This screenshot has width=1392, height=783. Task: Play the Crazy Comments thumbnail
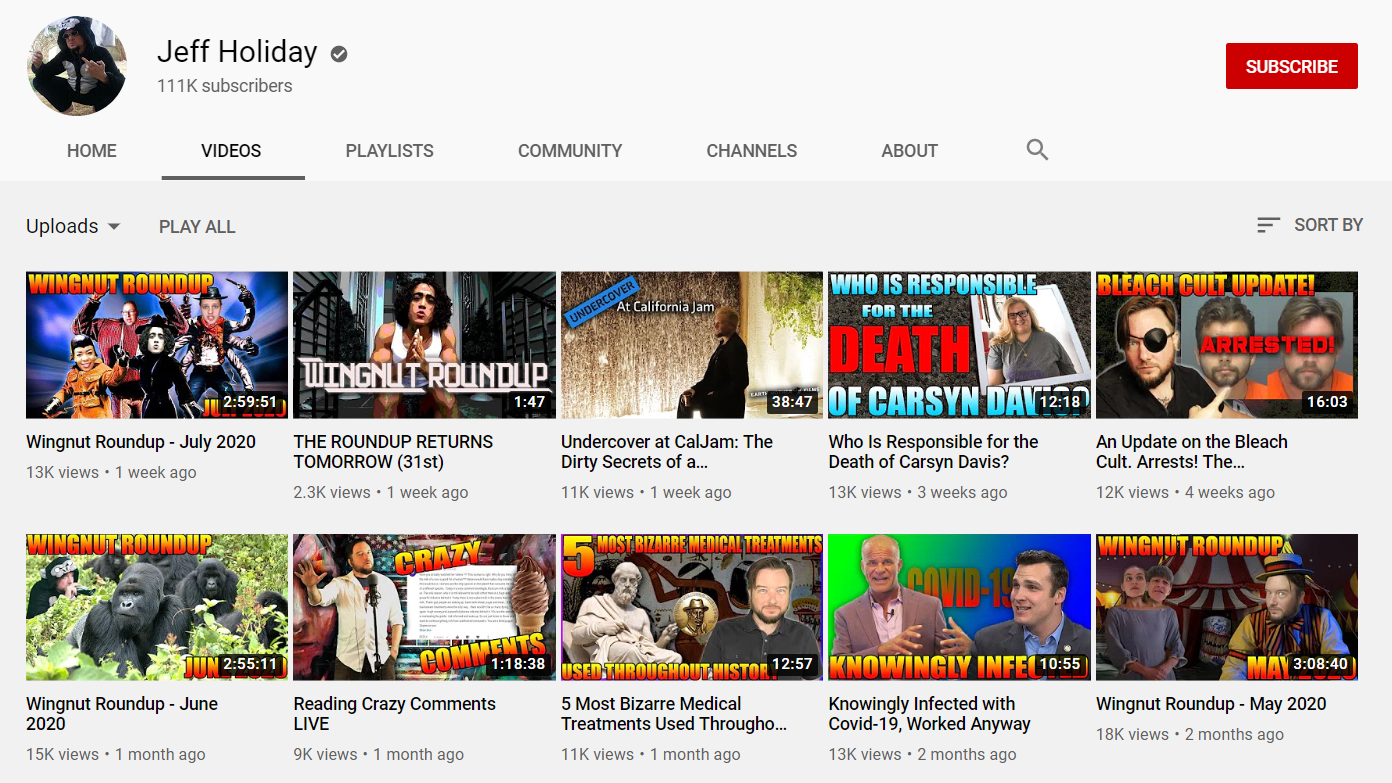(425, 607)
